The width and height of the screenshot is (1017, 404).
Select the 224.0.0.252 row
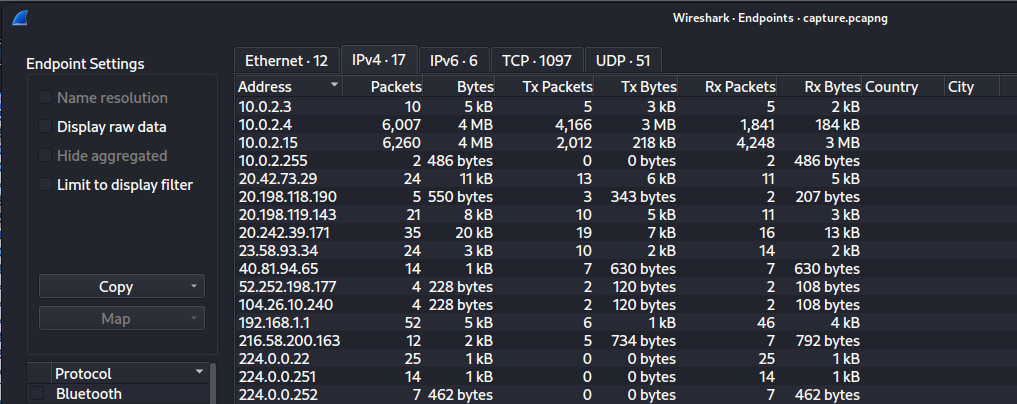626,394
